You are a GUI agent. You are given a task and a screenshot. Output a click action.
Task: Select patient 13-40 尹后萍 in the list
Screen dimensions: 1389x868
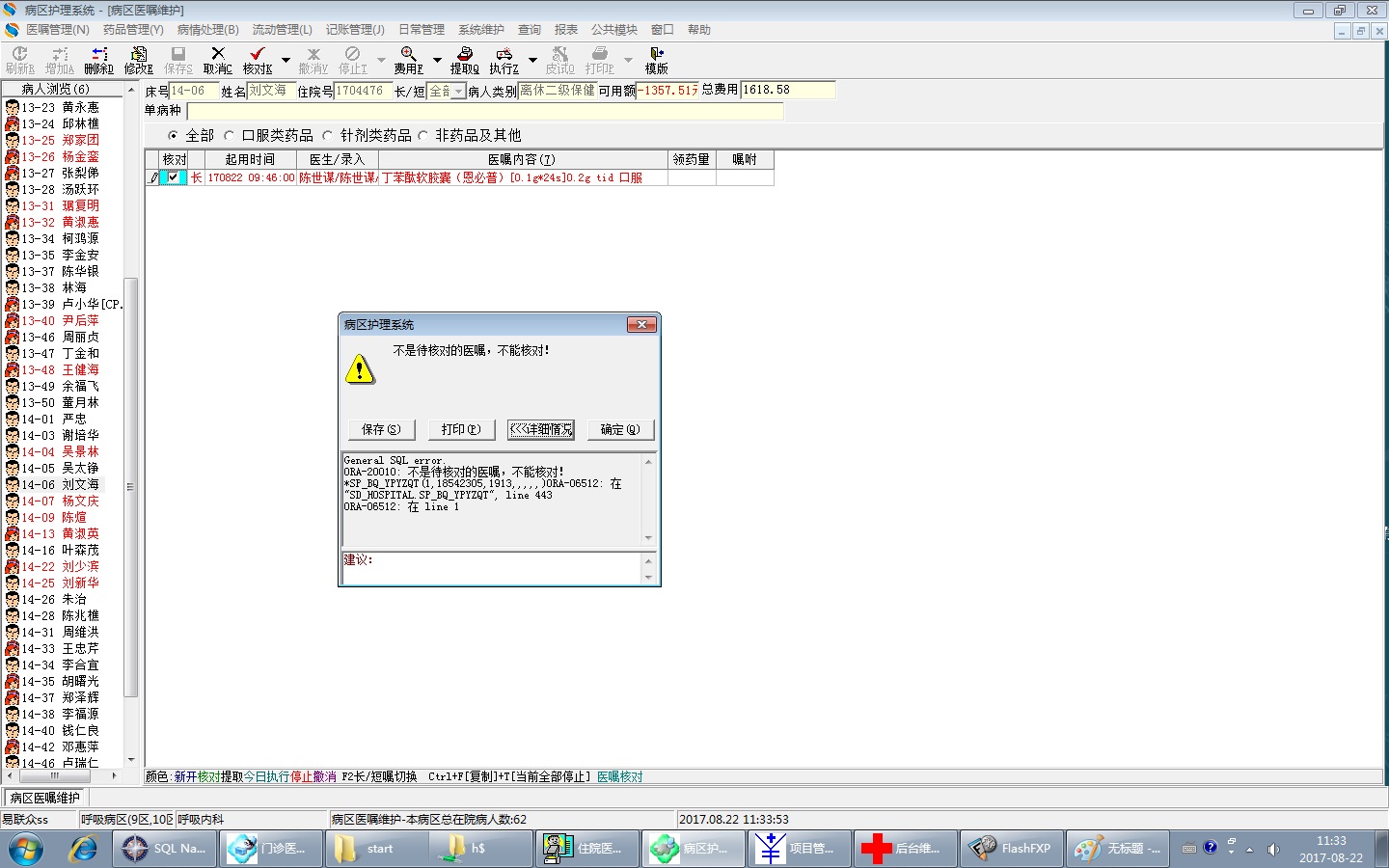click(60, 320)
